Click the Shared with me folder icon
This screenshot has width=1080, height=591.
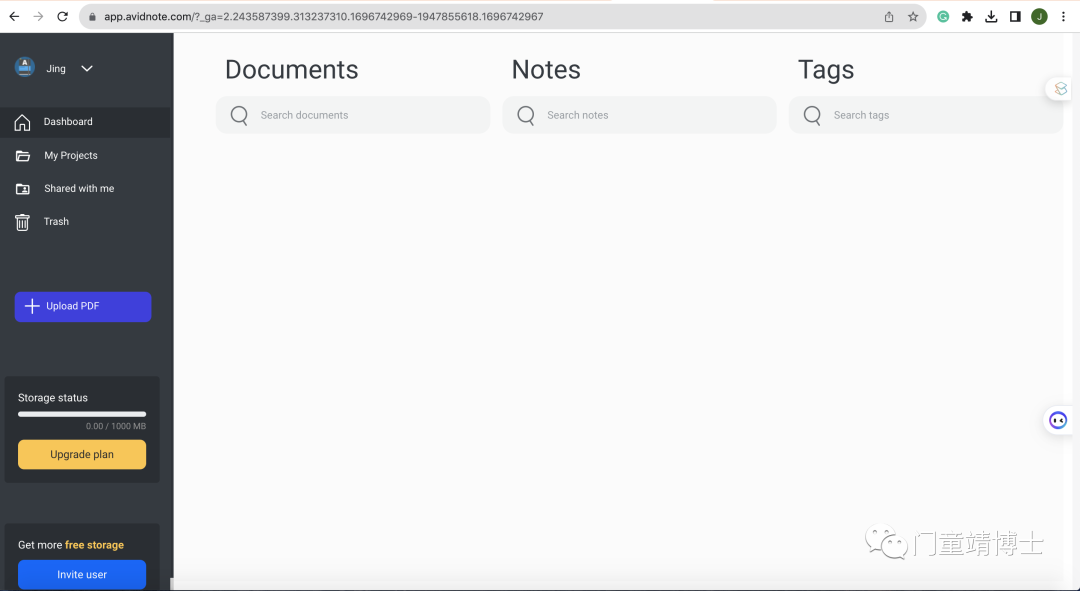(x=23, y=189)
